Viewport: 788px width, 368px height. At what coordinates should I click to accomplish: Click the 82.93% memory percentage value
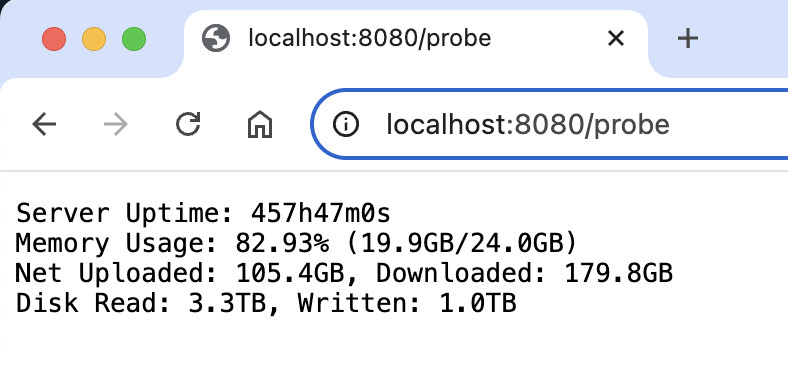[282, 243]
